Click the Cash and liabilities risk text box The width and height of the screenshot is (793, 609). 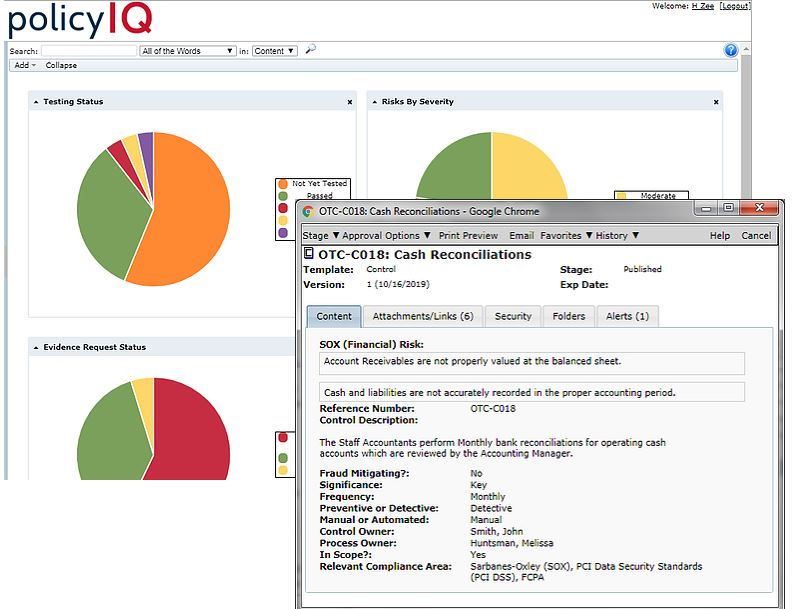pyautogui.click(x=532, y=393)
